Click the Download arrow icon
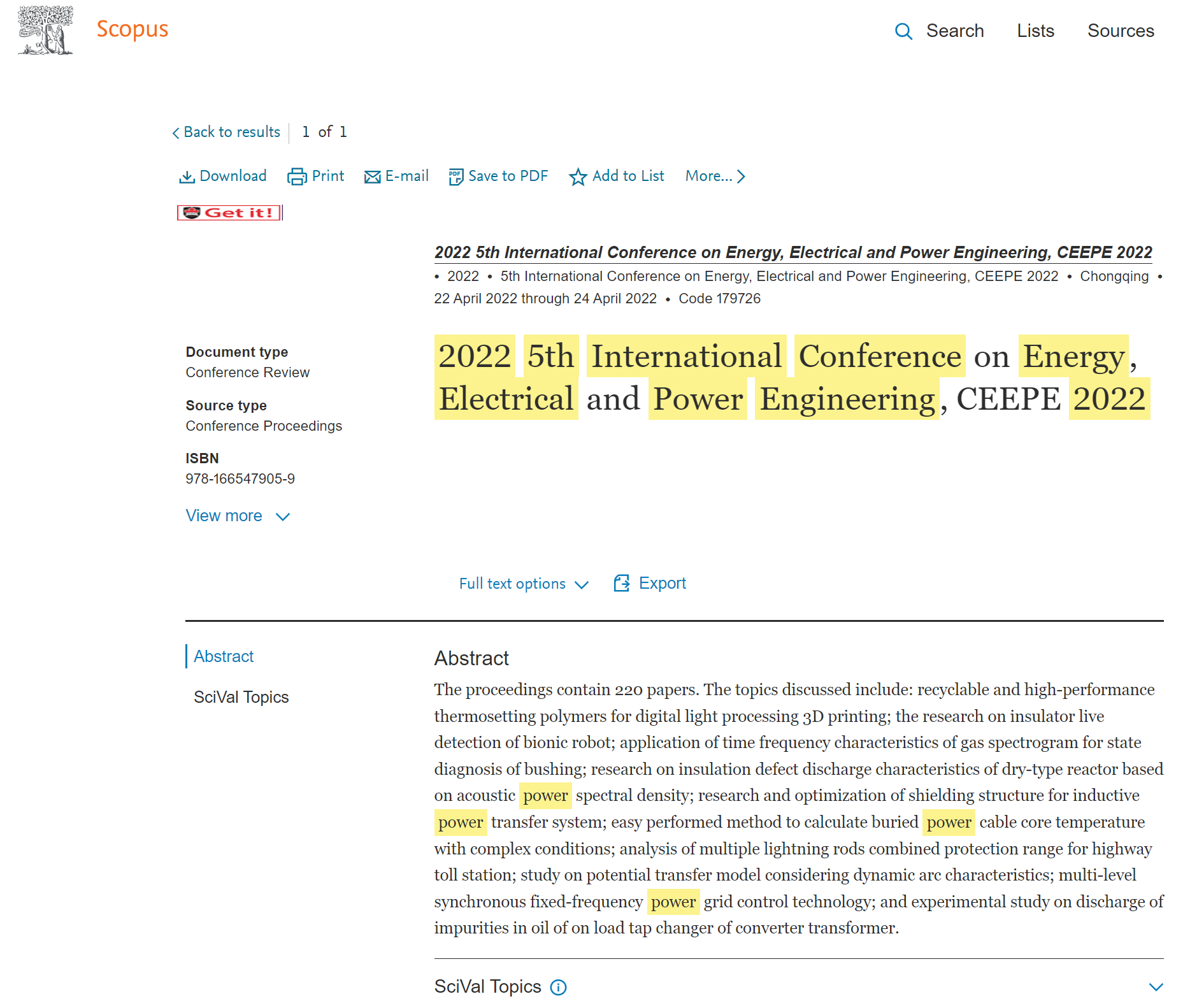 tap(187, 176)
